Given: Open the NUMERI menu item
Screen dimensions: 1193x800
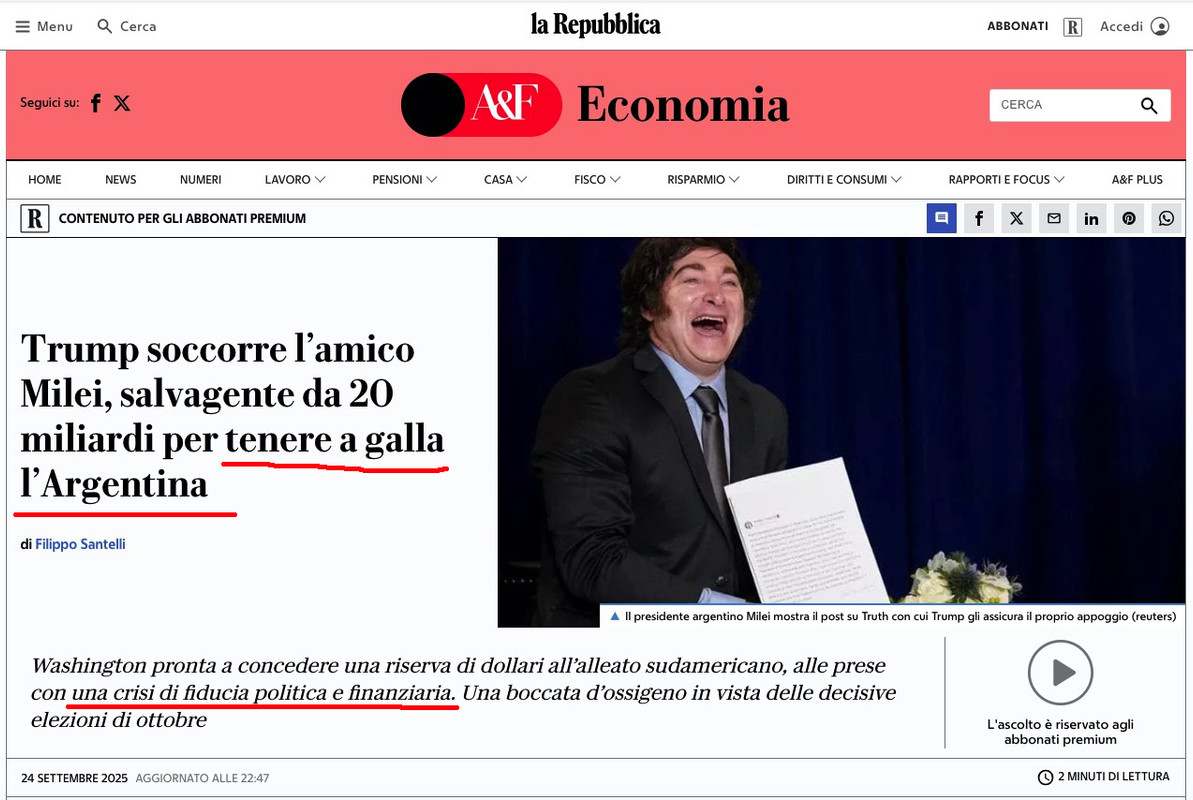Looking at the screenshot, I should [x=201, y=180].
